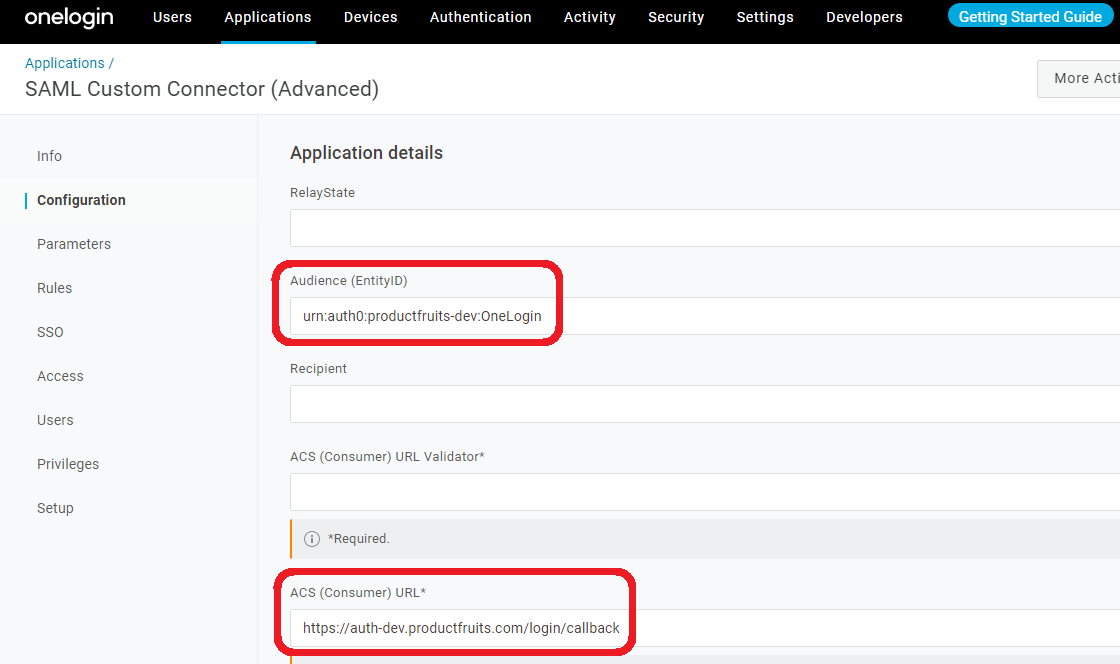Image resolution: width=1120 pixels, height=664 pixels.
Task: Click the ACS (Consumer) URL Validator* label
Action: click(387, 456)
